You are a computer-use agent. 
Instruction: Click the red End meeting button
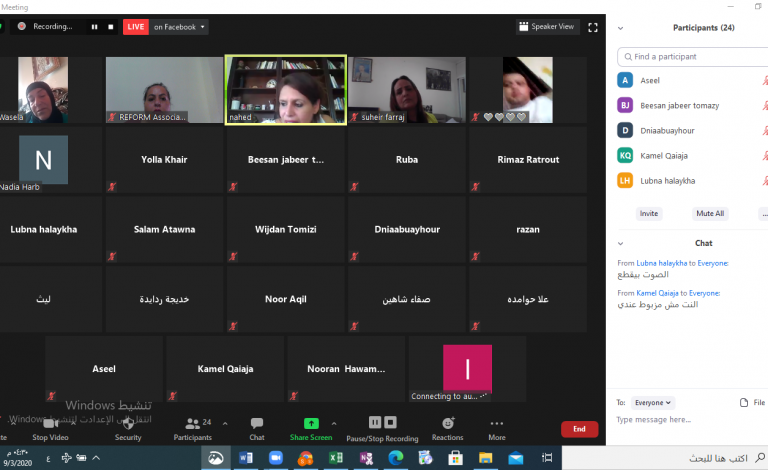pyautogui.click(x=579, y=429)
